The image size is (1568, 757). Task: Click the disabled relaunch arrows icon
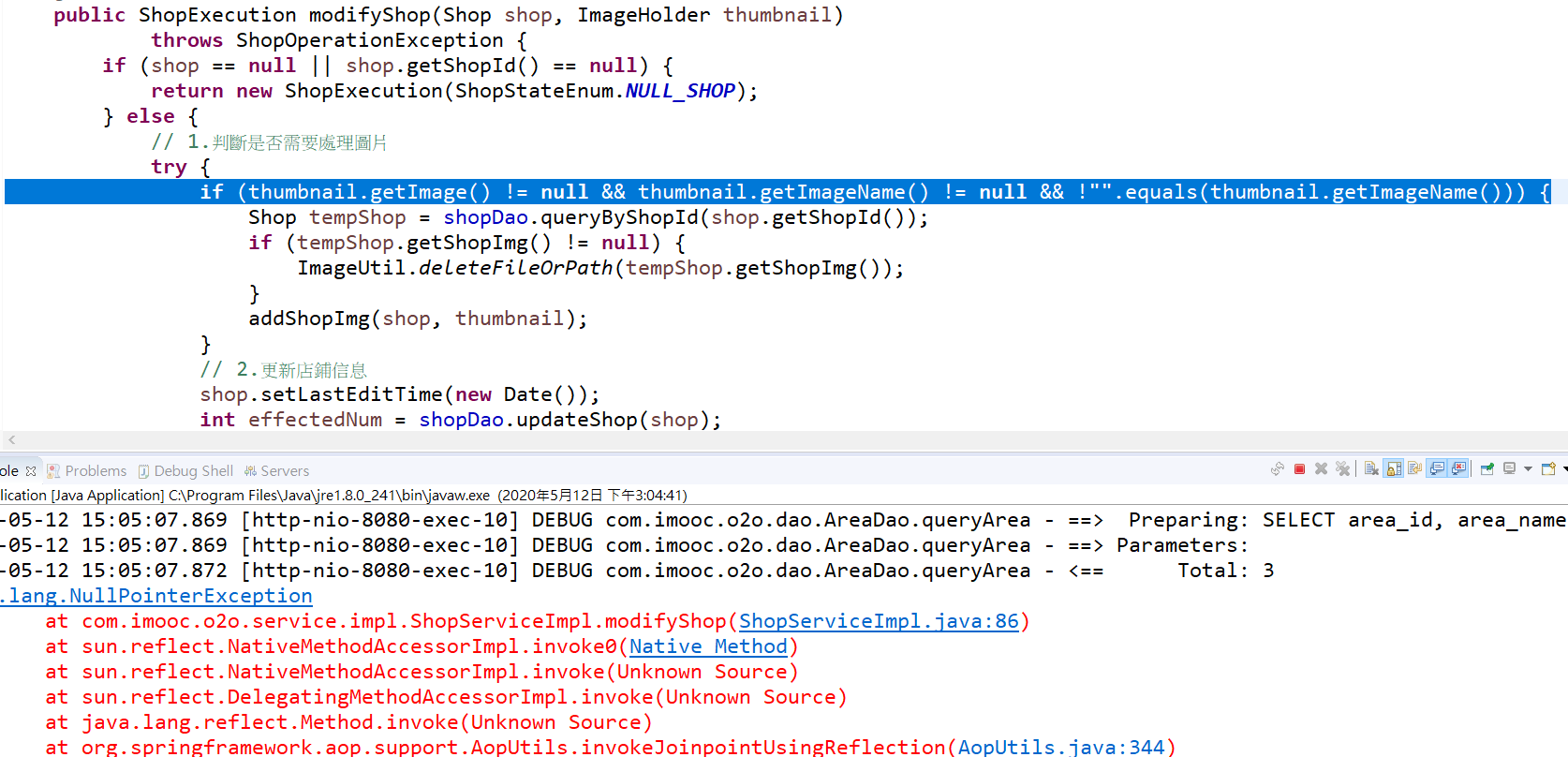pyautogui.click(x=1278, y=468)
